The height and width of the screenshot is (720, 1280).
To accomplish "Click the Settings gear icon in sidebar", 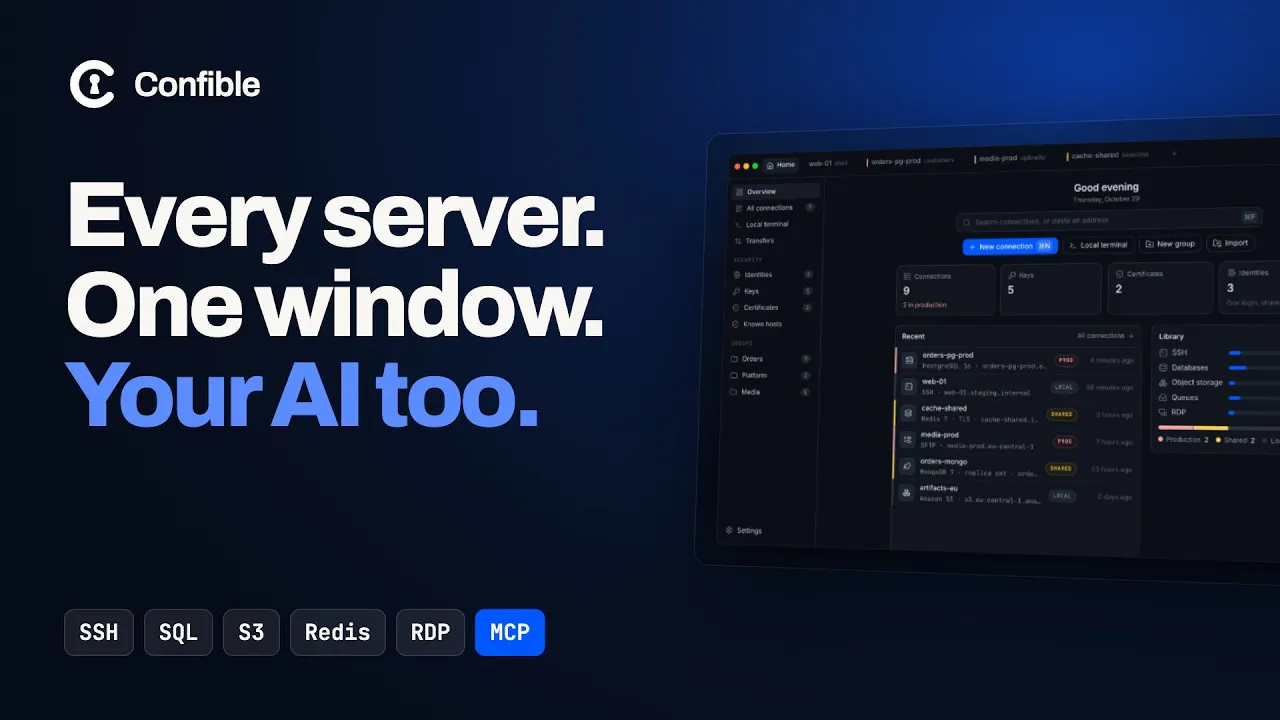I will [728, 530].
